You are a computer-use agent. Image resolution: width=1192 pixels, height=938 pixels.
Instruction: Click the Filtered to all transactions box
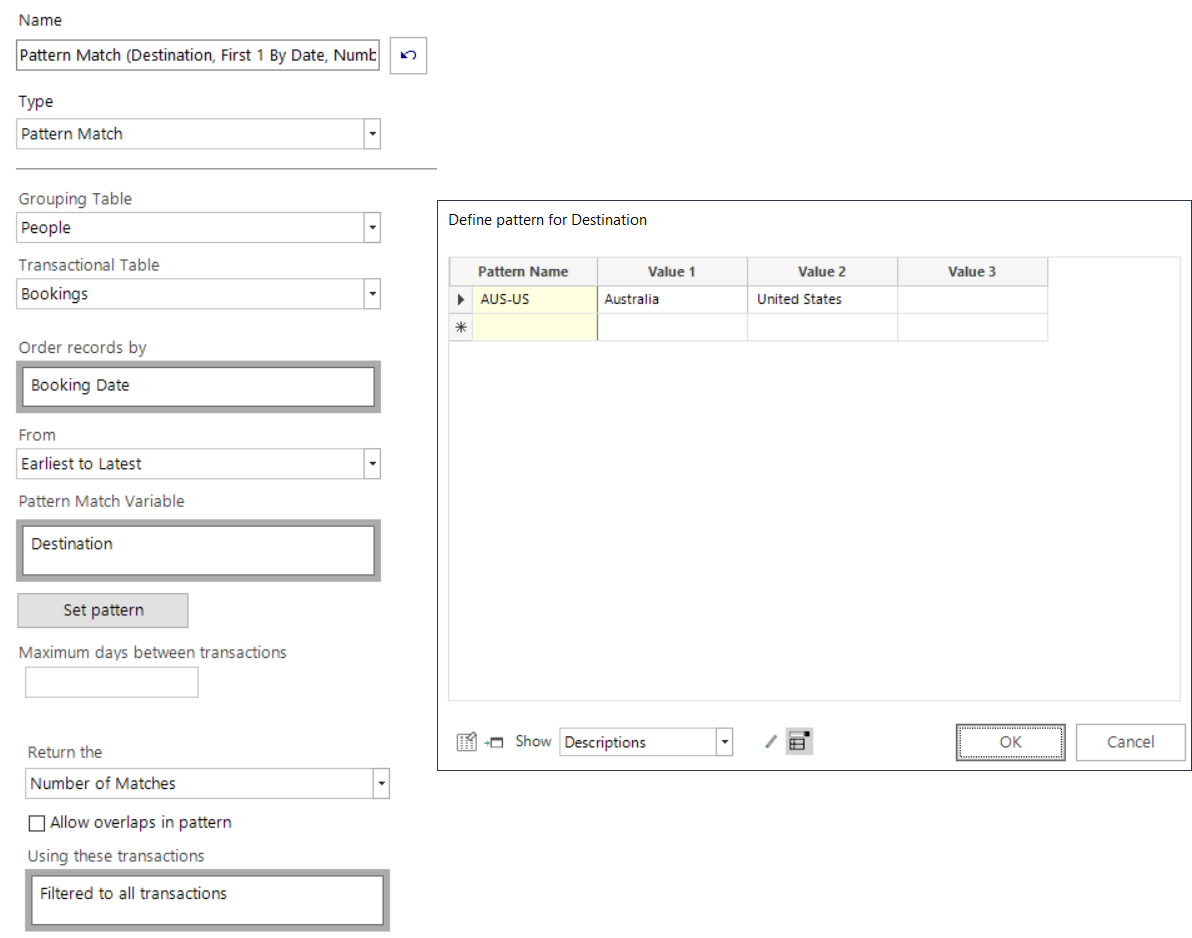click(x=208, y=901)
